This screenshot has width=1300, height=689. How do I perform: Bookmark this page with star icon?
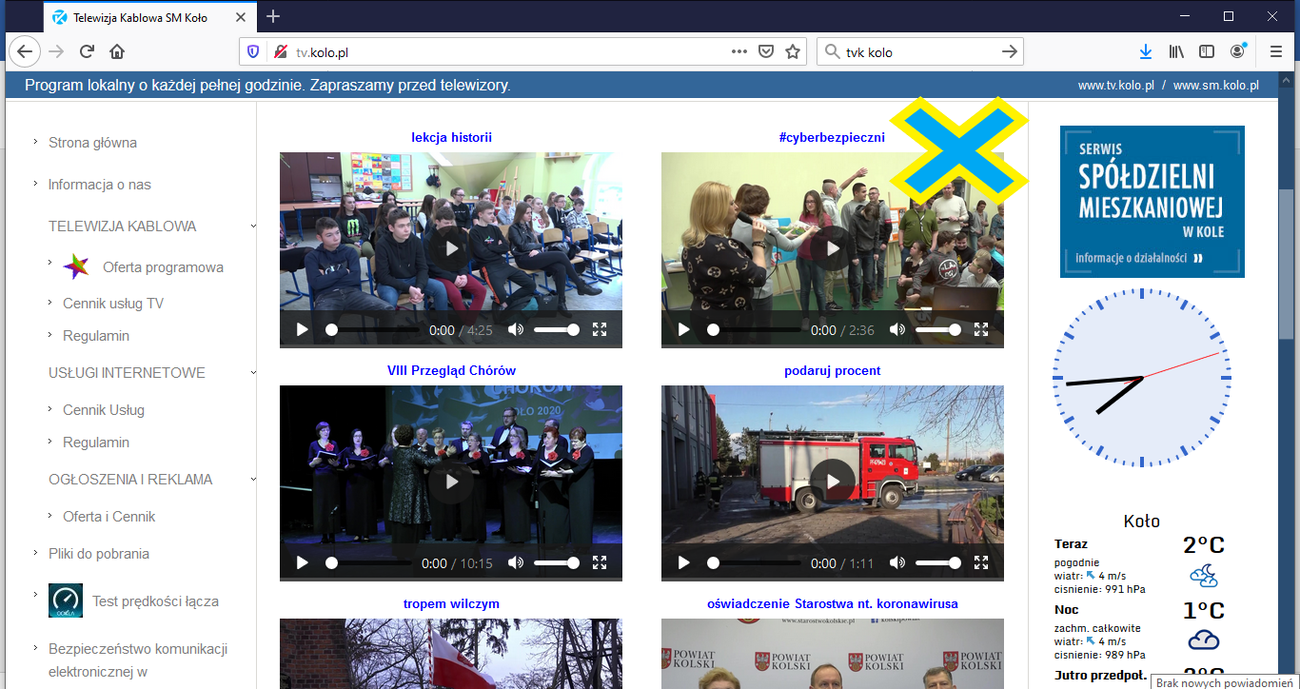point(793,51)
